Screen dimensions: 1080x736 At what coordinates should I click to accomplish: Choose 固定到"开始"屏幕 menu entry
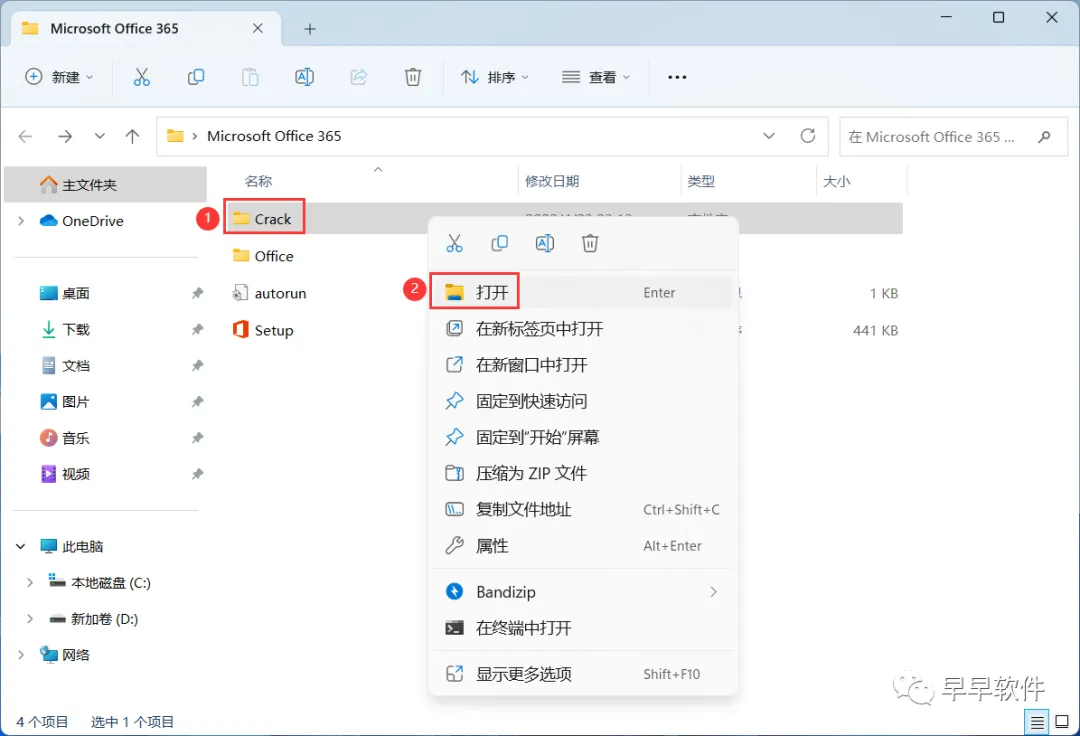[581, 437]
